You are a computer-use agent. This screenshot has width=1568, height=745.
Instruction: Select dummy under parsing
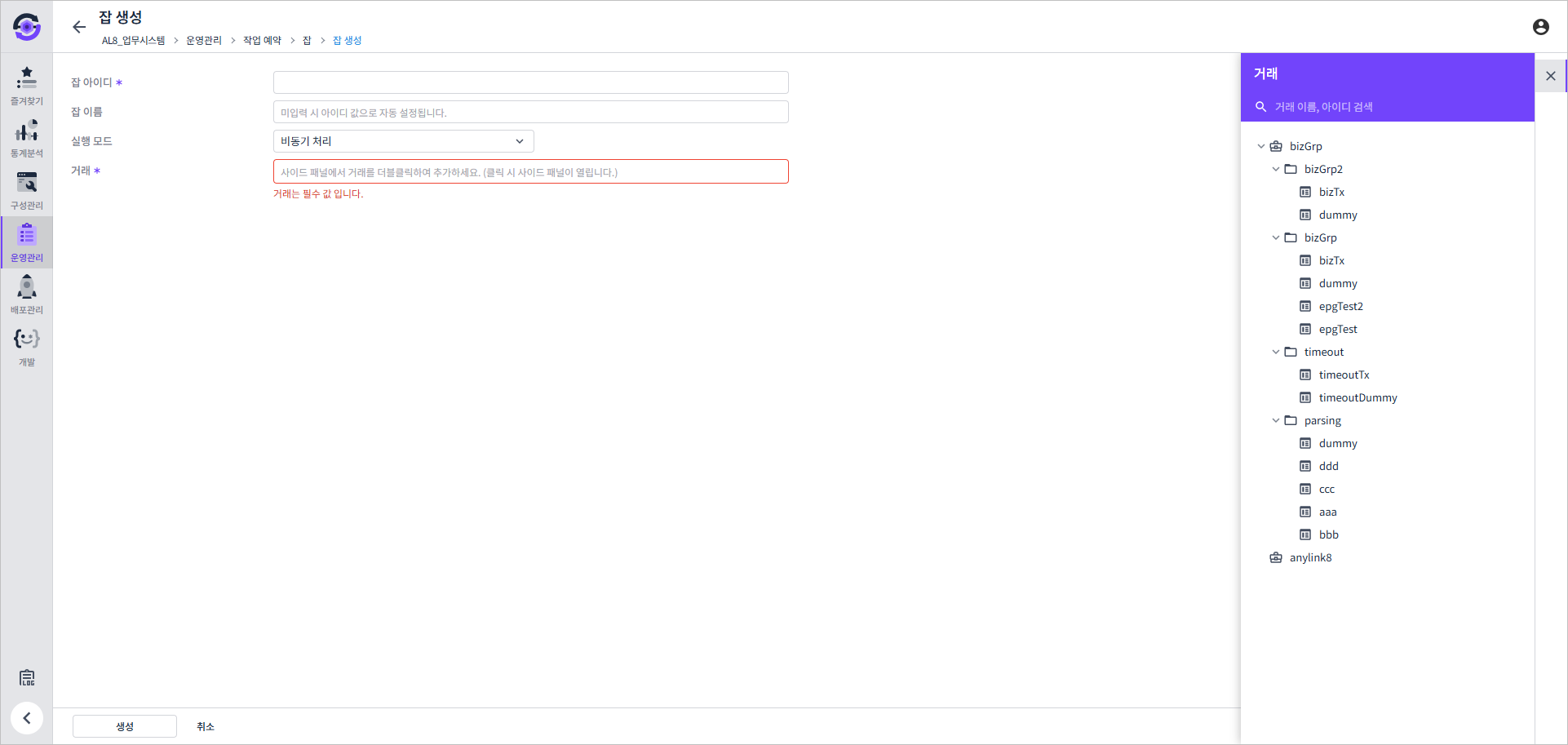click(1338, 443)
